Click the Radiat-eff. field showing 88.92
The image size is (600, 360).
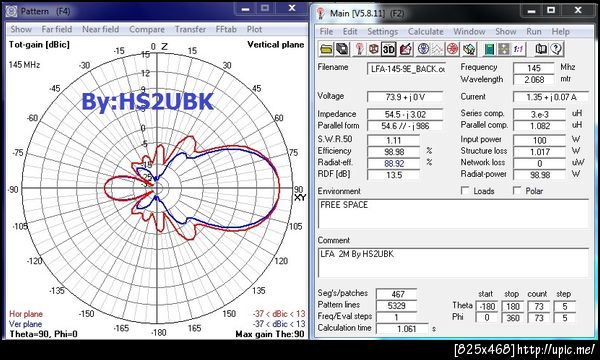click(393, 163)
